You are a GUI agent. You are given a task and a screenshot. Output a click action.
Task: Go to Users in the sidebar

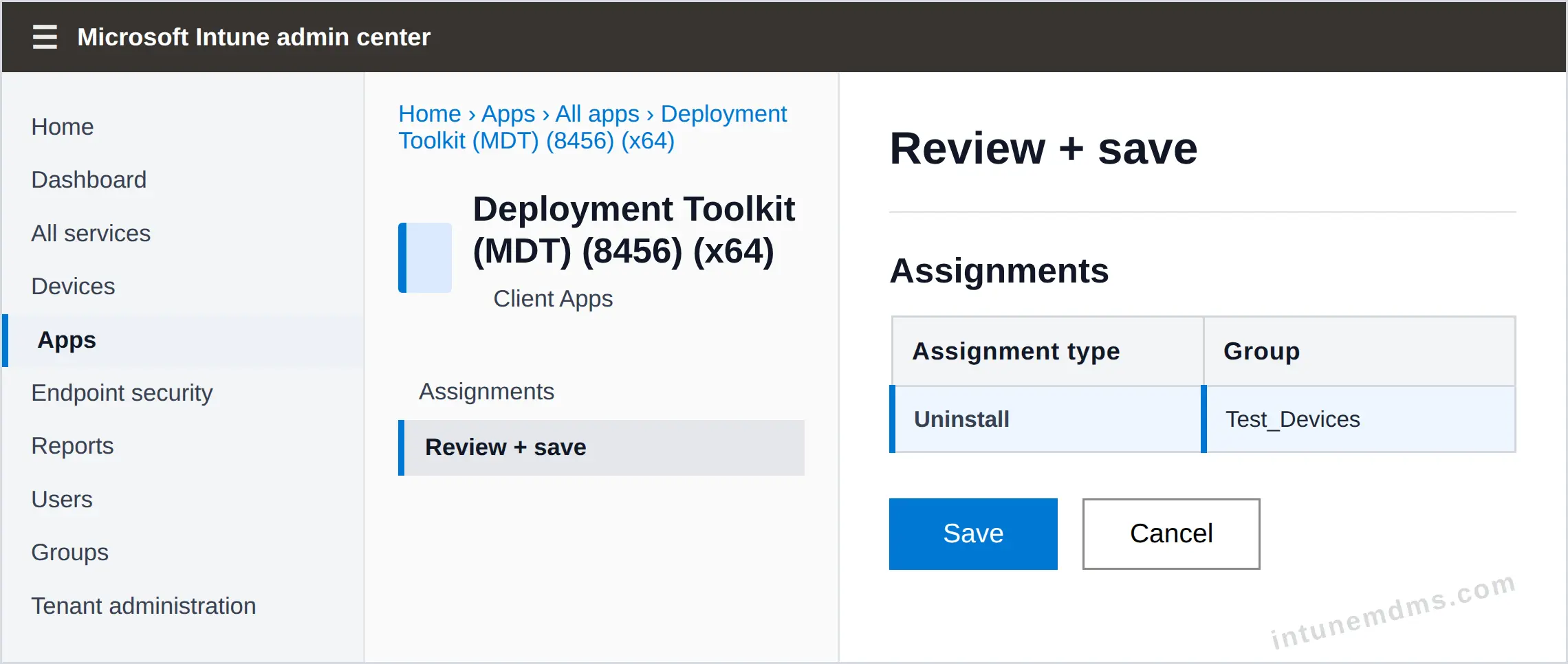click(62, 499)
